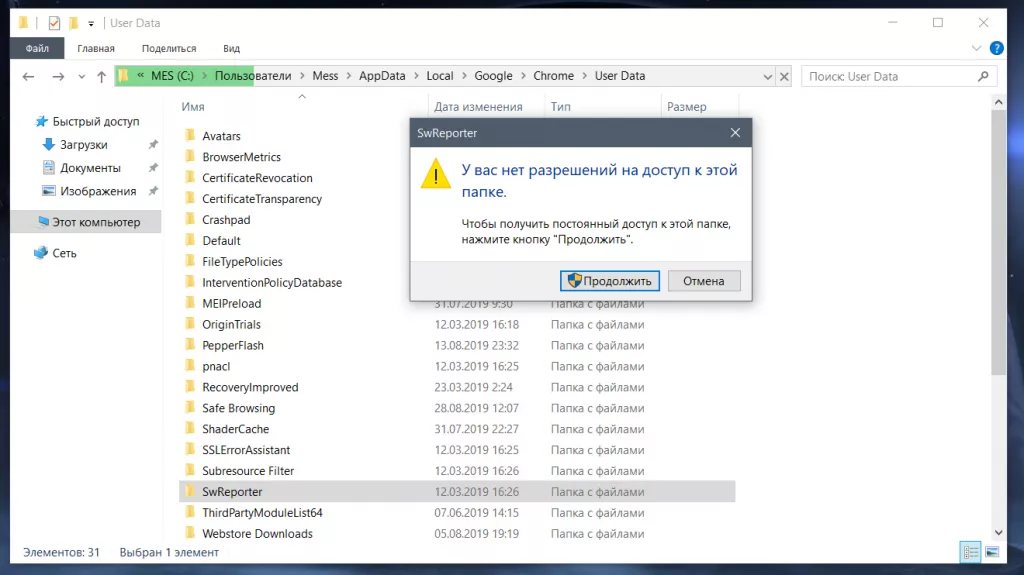Select the Default folder icon

coord(190,240)
